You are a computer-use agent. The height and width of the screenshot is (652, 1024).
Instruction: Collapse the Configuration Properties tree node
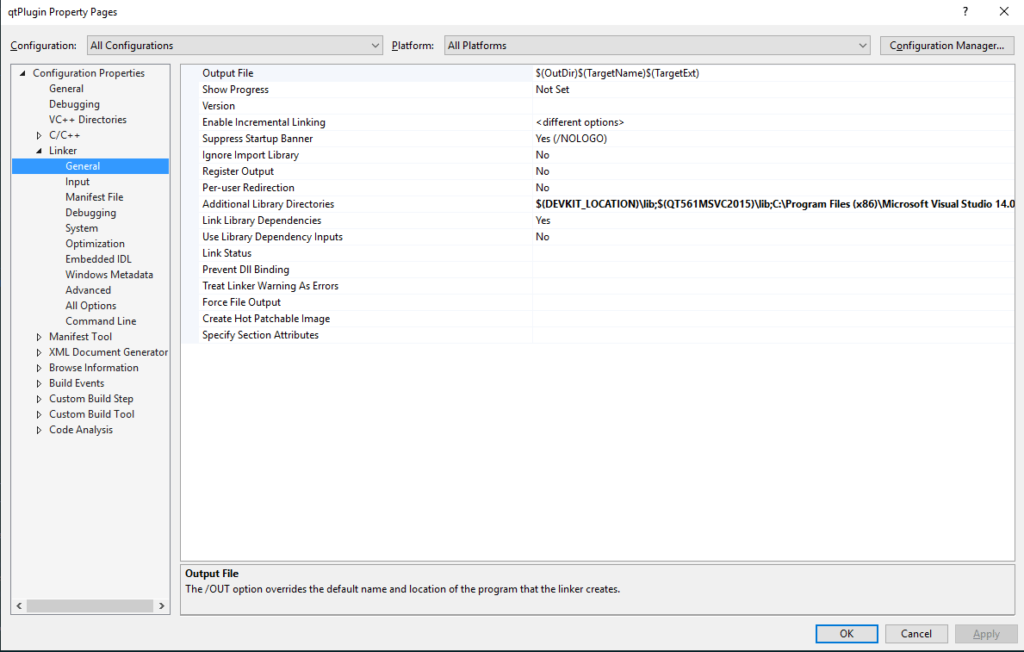tap(22, 73)
